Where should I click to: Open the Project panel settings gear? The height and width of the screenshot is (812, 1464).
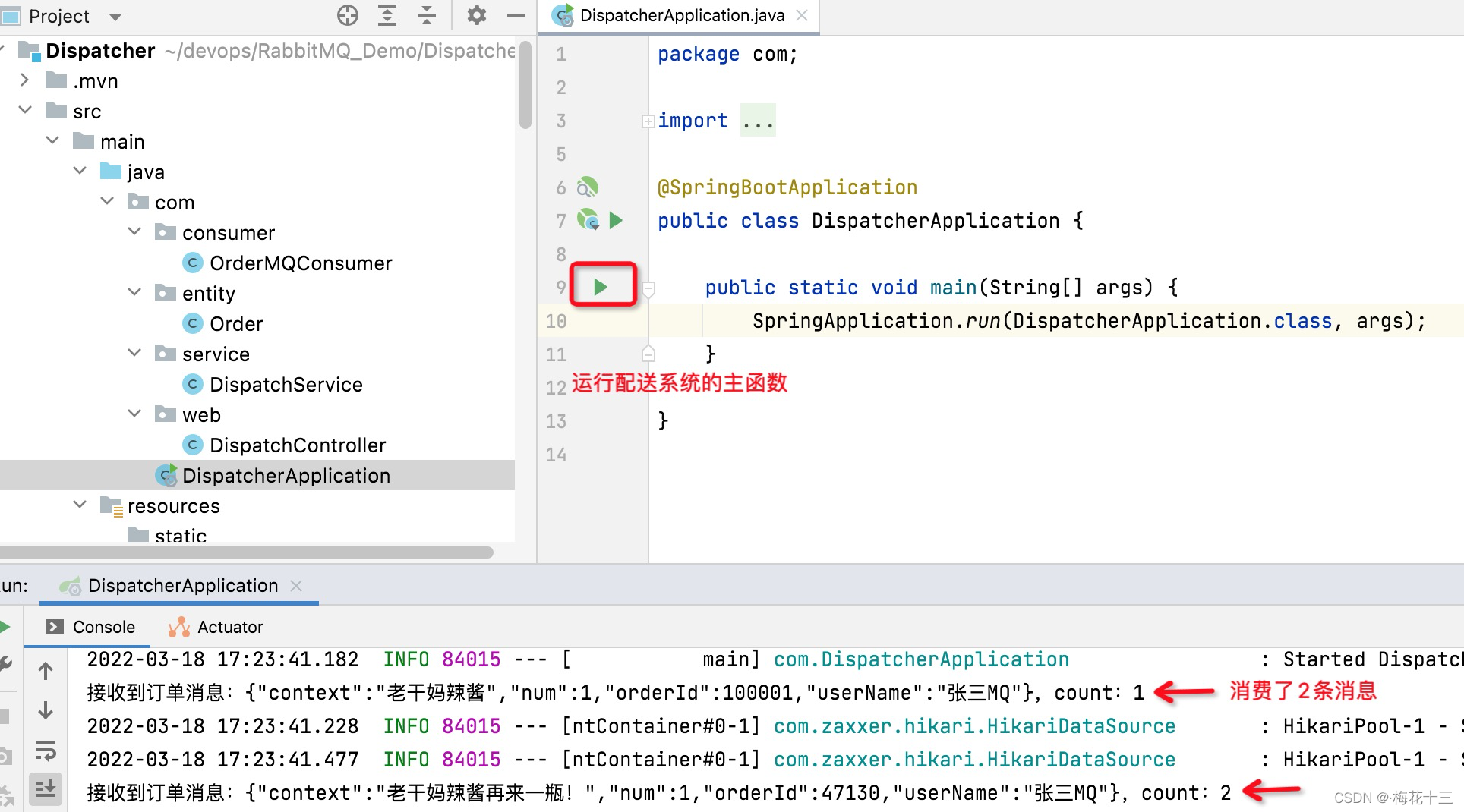[x=477, y=15]
